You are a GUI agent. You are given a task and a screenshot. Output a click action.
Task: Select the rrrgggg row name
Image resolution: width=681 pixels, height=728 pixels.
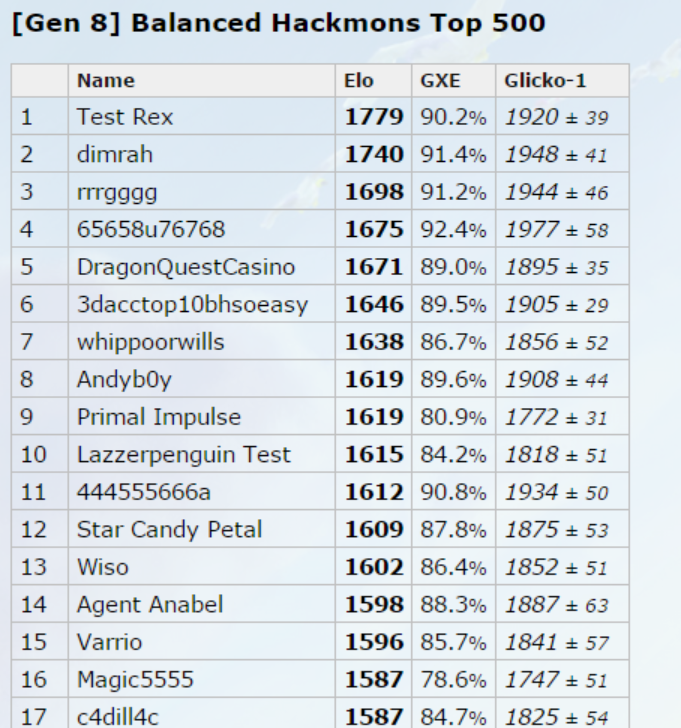pyautogui.click(x=117, y=192)
